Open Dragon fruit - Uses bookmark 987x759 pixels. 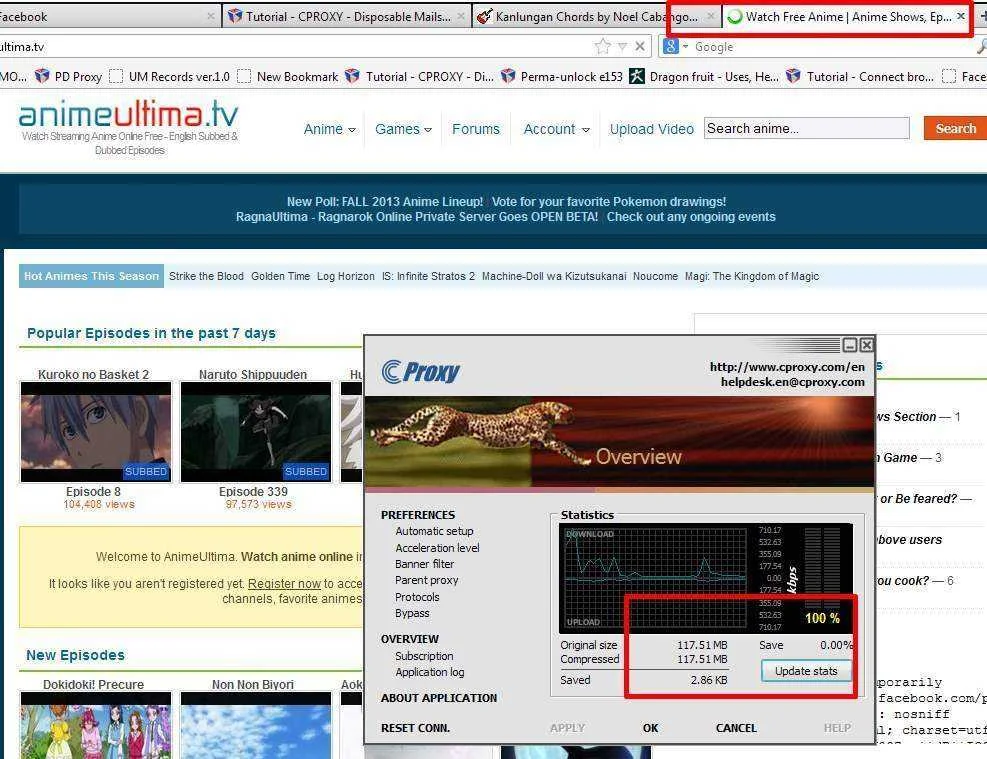click(x=704, y=77)
